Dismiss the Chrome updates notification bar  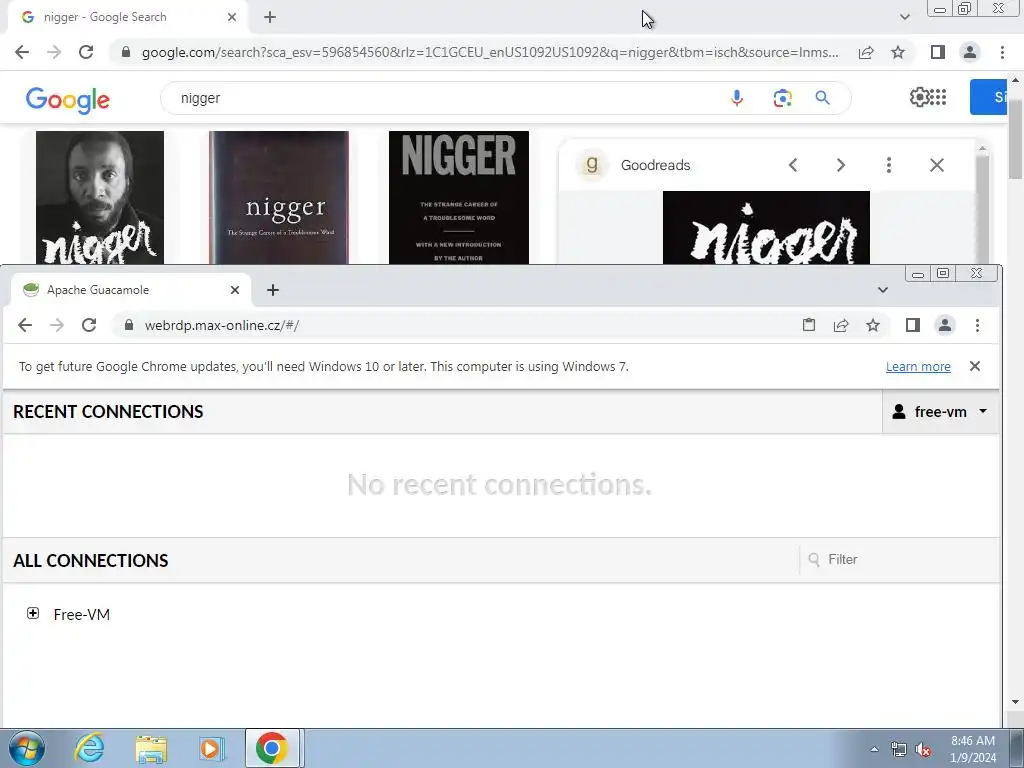point(975,366)
